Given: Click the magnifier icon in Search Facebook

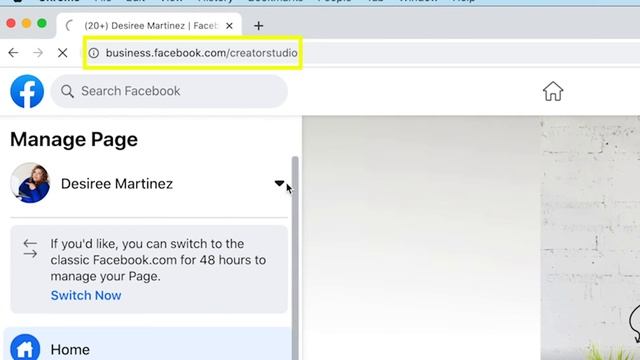Looking at the screenshot, I should 67,91.
